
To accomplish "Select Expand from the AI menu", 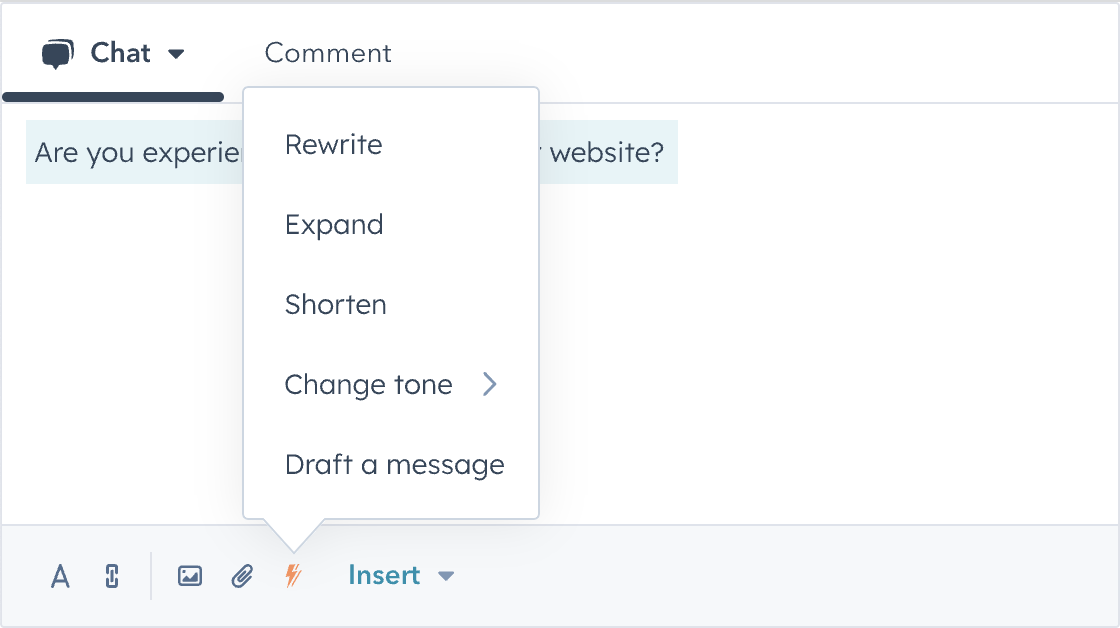I will (334, 224).
